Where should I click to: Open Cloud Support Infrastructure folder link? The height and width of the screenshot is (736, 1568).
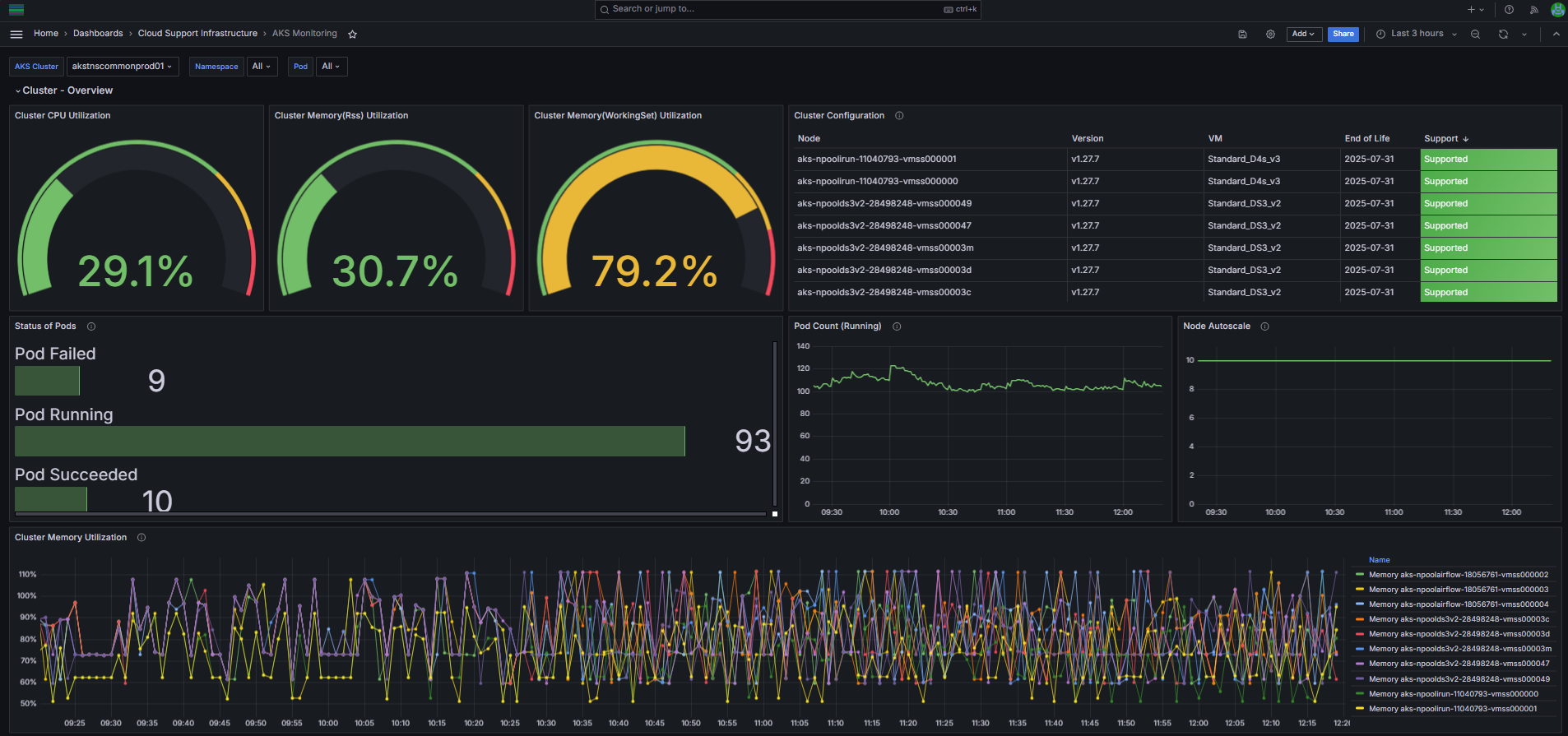197,34
